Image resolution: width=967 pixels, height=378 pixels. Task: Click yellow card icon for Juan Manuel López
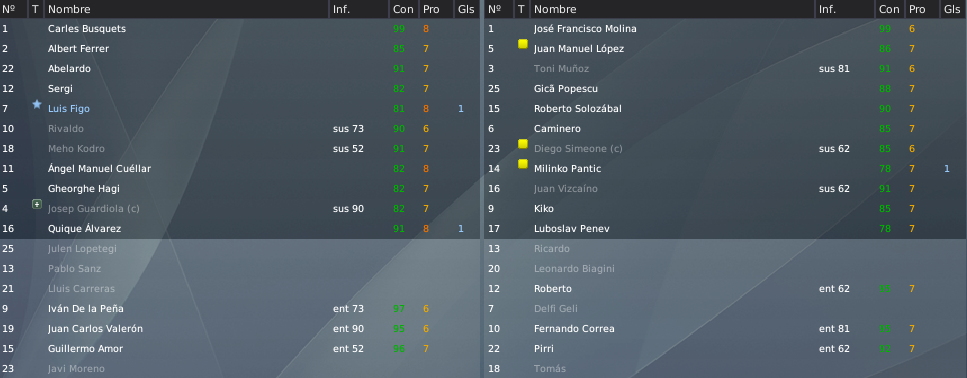point(523,44)
